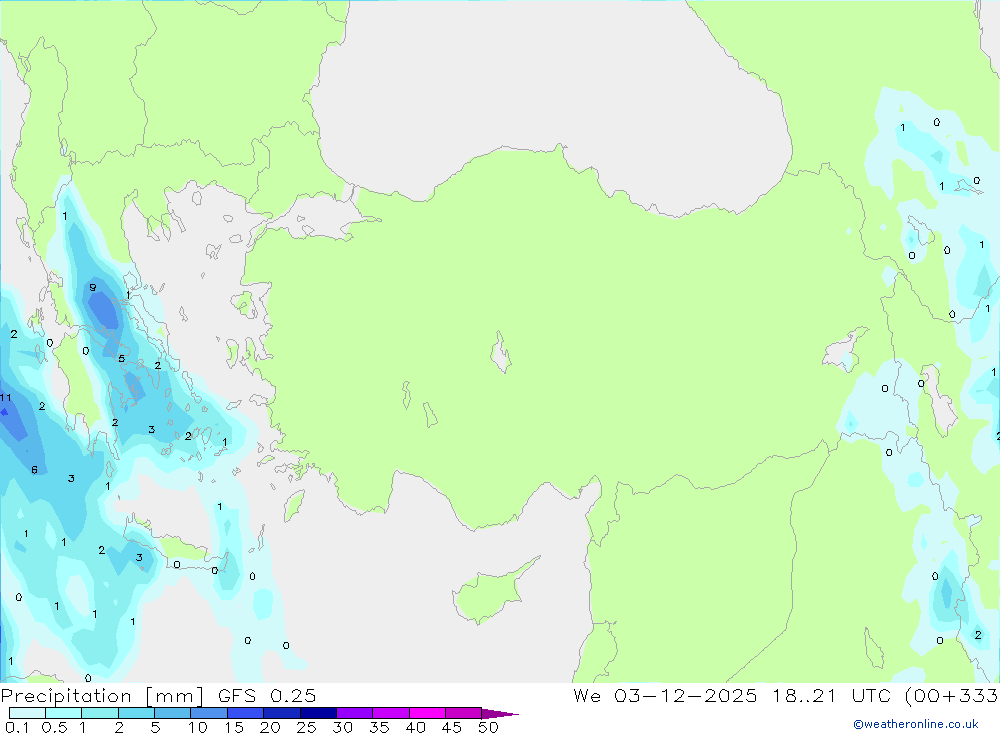Click the '9' precipitation value over Greece
Image resolution: width=1000 pixels, height=733 pixels.
[x=92, y=288]
